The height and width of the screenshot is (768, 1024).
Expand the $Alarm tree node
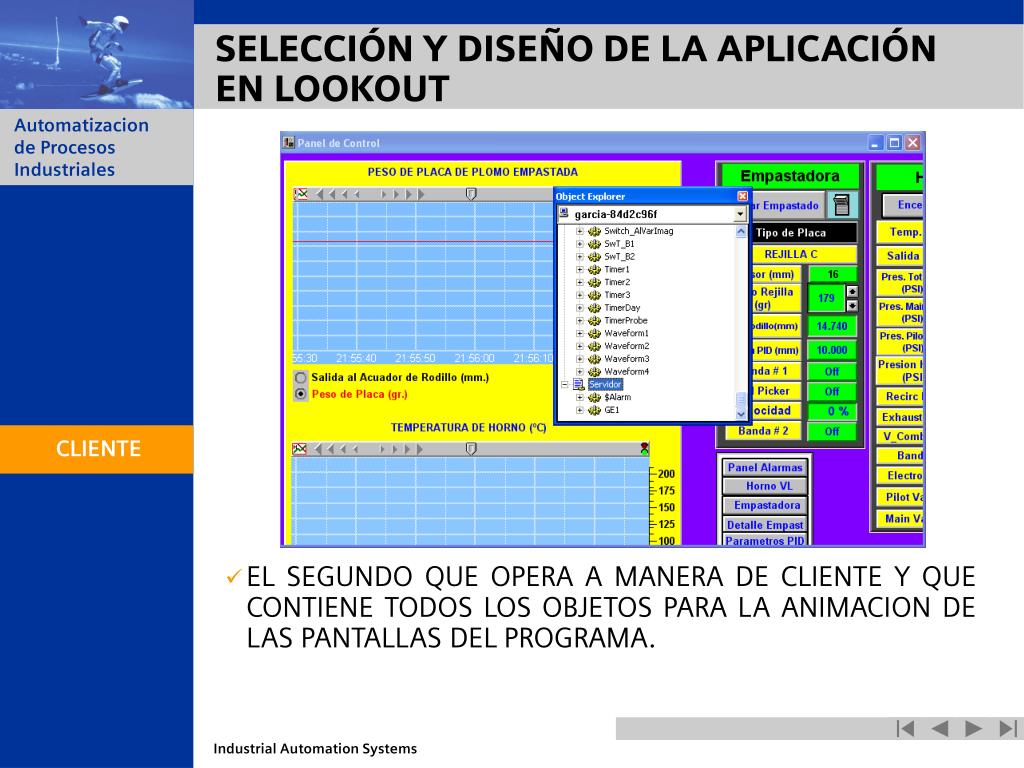(579, 397)
